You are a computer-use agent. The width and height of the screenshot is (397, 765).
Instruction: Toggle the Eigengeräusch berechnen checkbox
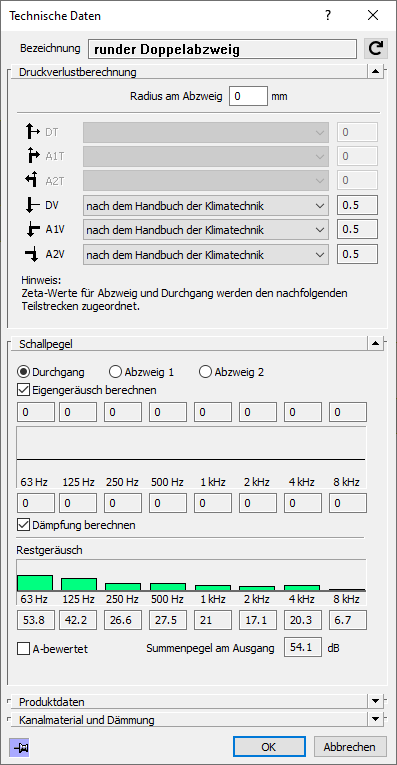click(x=24, y=390)
